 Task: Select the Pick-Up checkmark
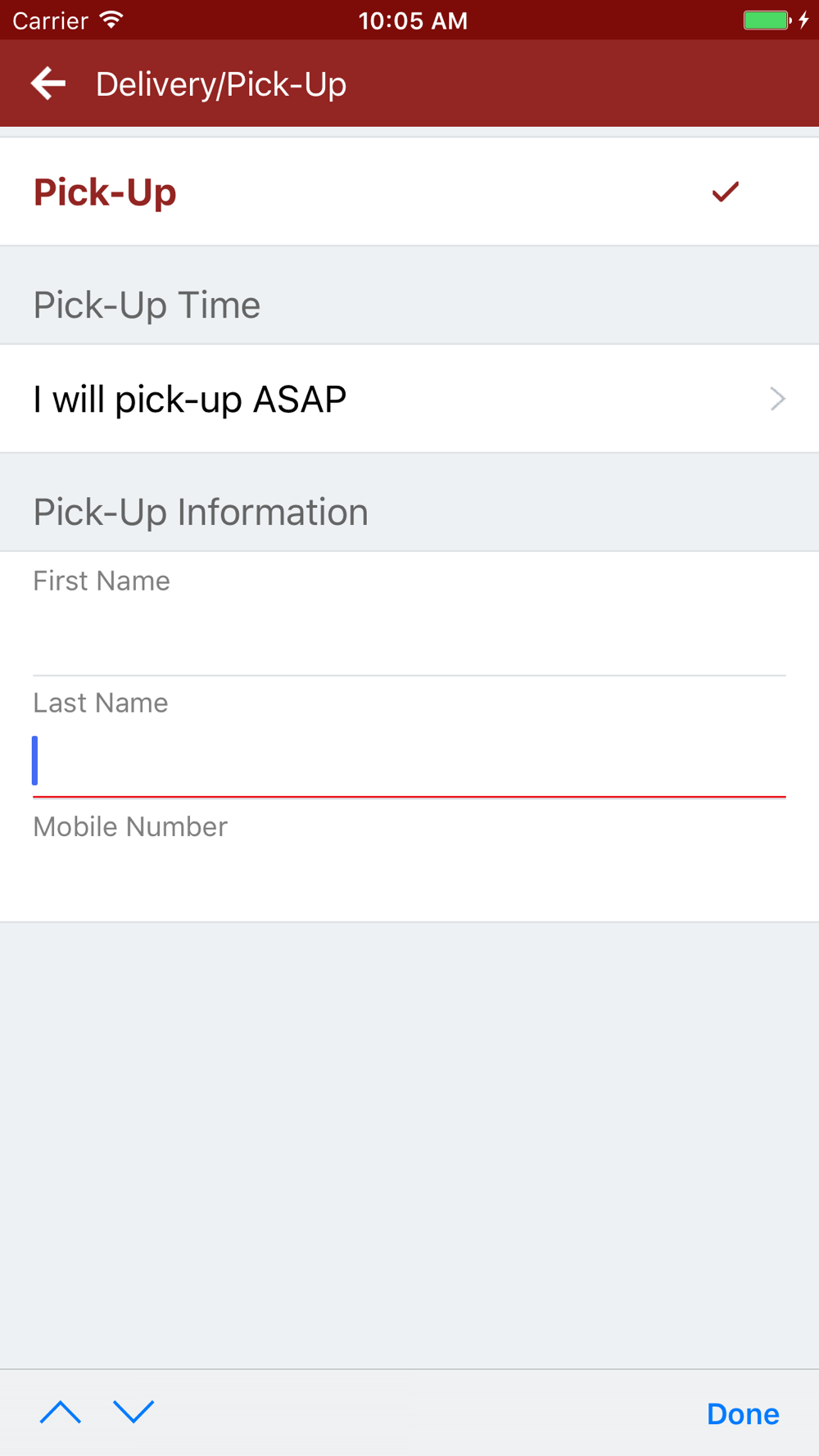click(x=725, y=192)
